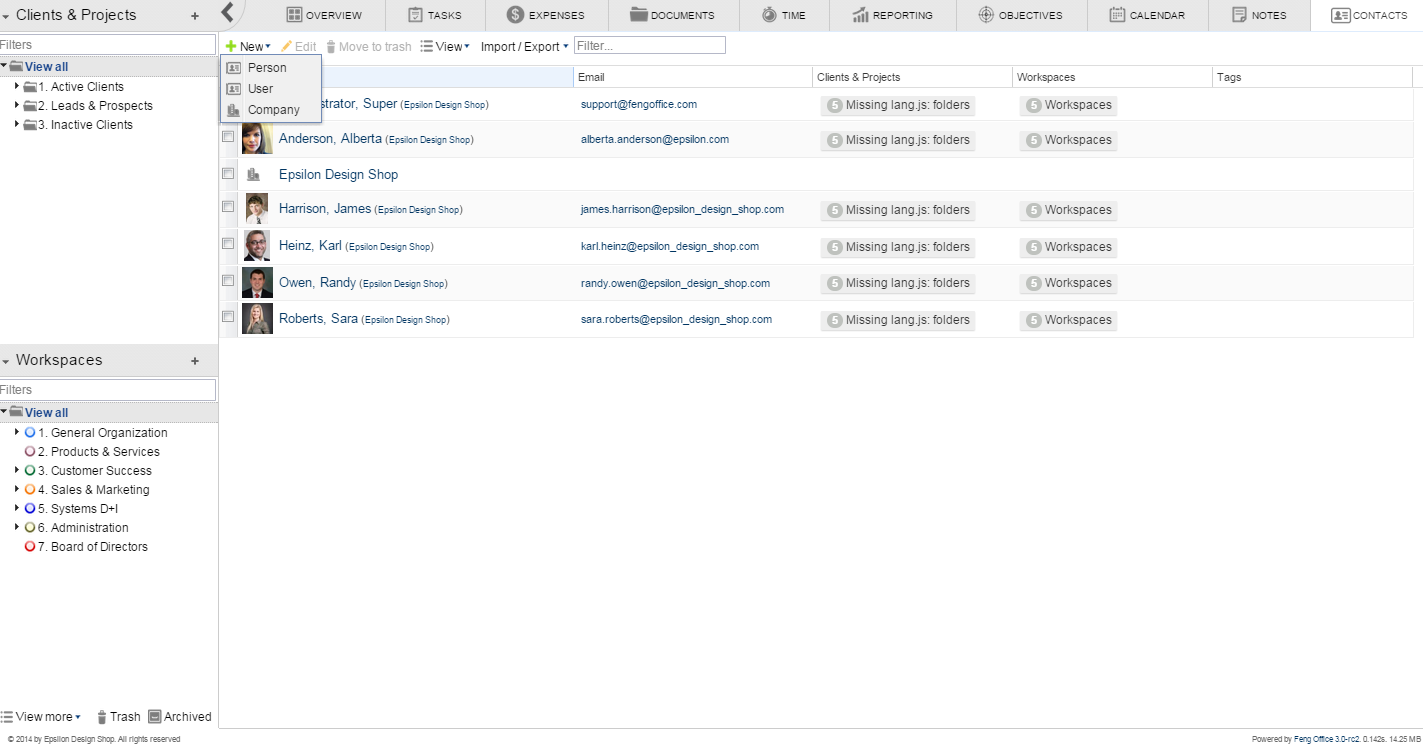Click the contacts Filter text field

[650, 46]
